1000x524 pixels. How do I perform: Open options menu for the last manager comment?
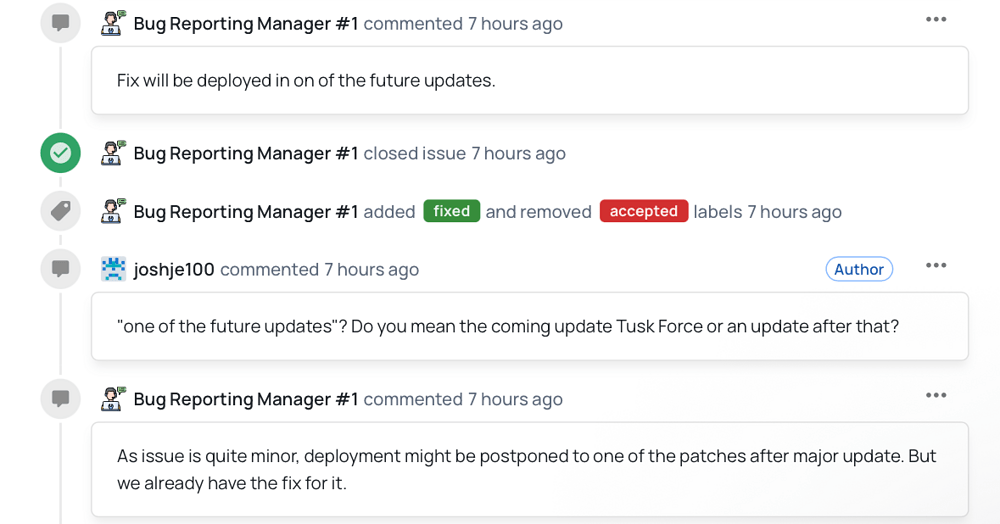tap(936, 396)
